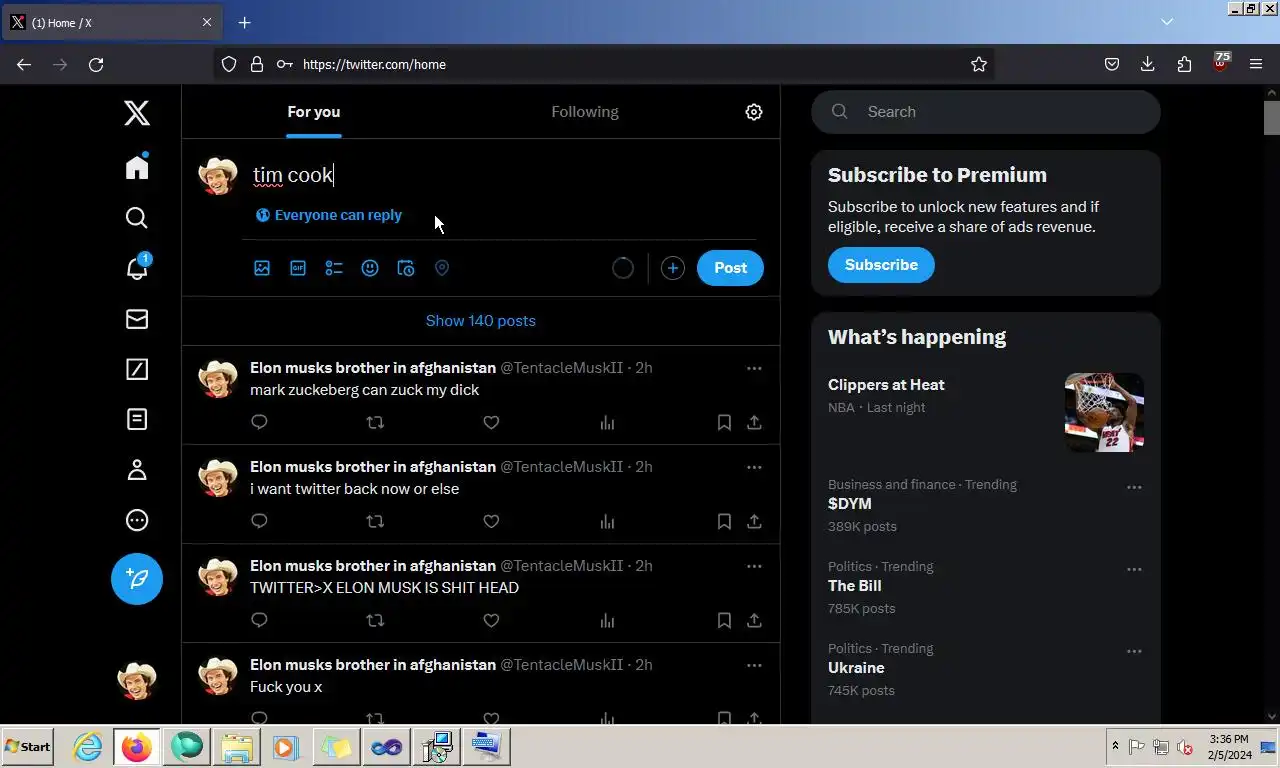View analytics of 'i want twitter back' post
Screen dimensions: 1280x768
click(607, 521)
